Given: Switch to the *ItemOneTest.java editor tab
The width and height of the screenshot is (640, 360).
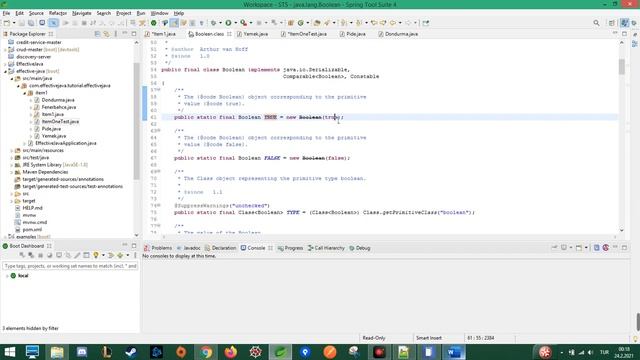Looking at the screenshot, I should click(307, 34).
